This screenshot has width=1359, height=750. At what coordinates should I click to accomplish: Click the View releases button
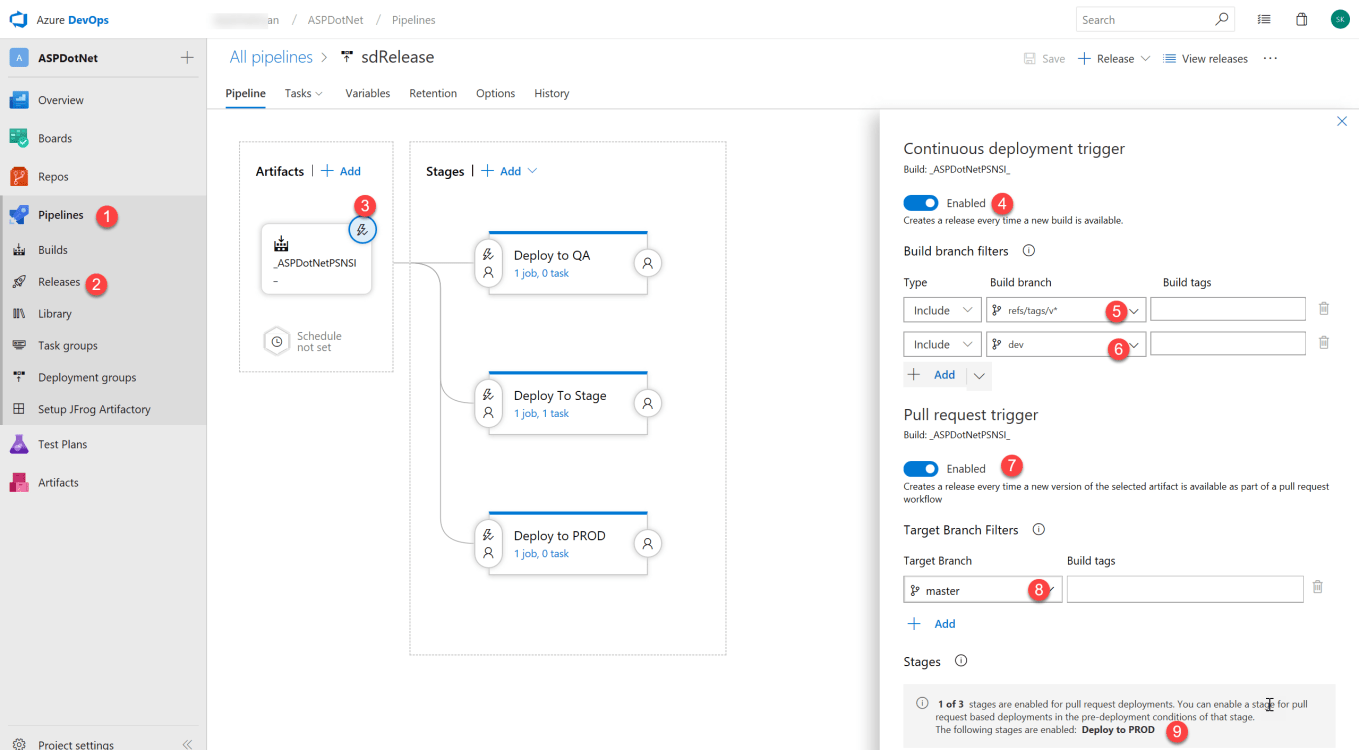[1205, 59]
